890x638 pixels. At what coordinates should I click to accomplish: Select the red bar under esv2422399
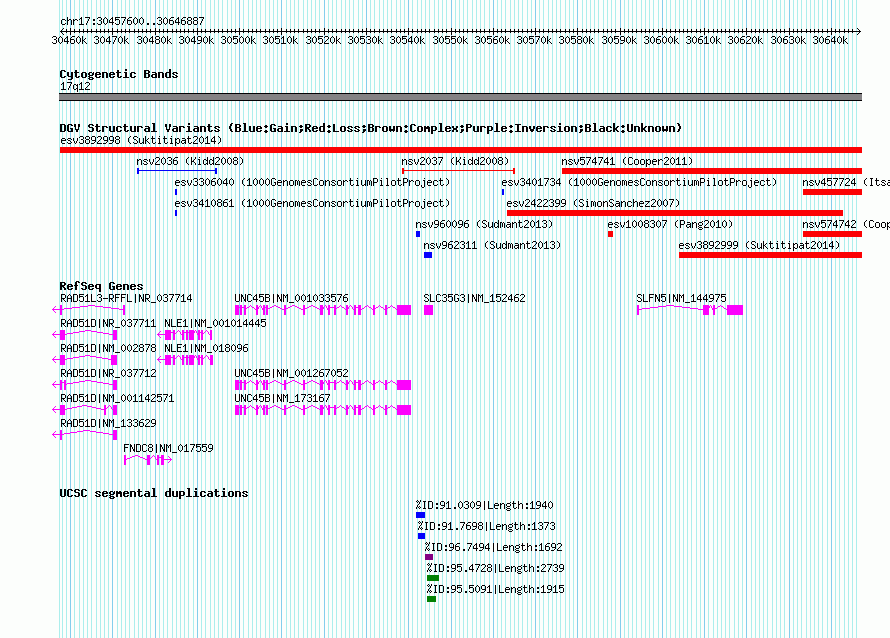[x=675, y=213]
